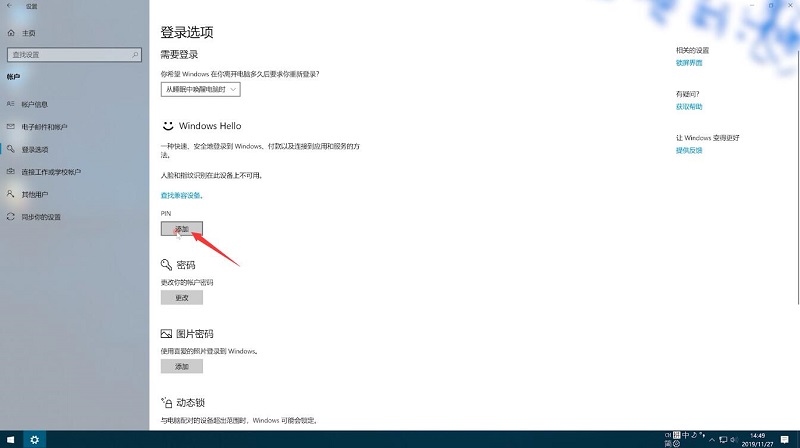
Task: Click the search magnifier in 查找设置 box
Action: 135,55
